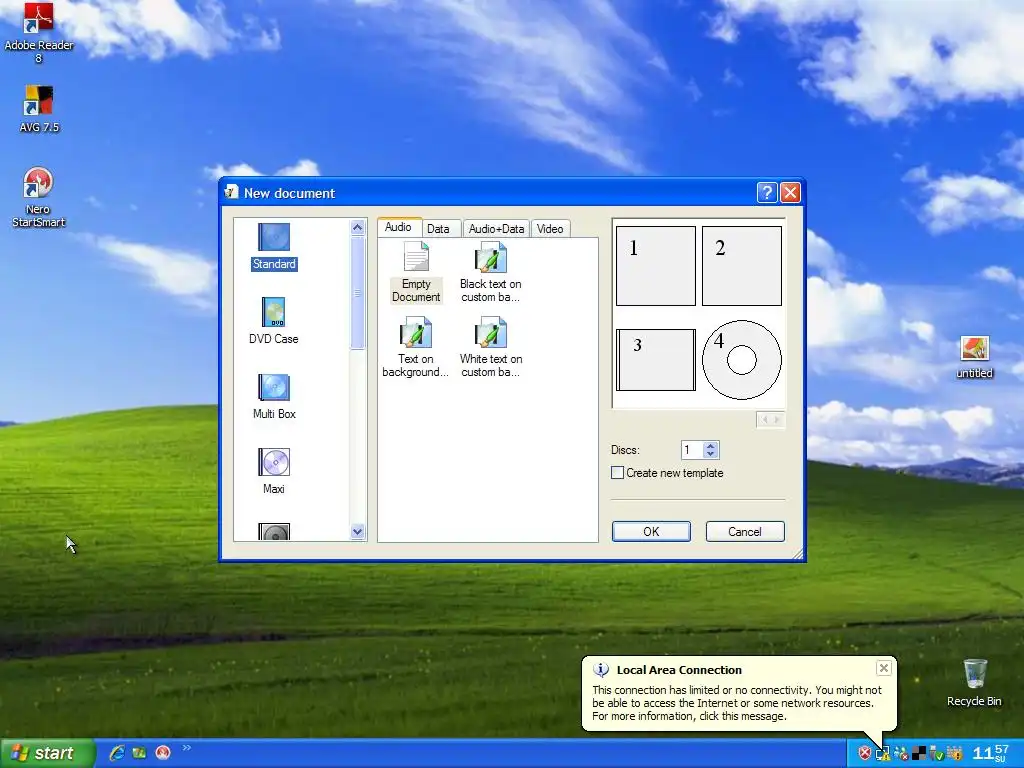
Task: Click the Discs number input field
Action: (x=692, y=450)
